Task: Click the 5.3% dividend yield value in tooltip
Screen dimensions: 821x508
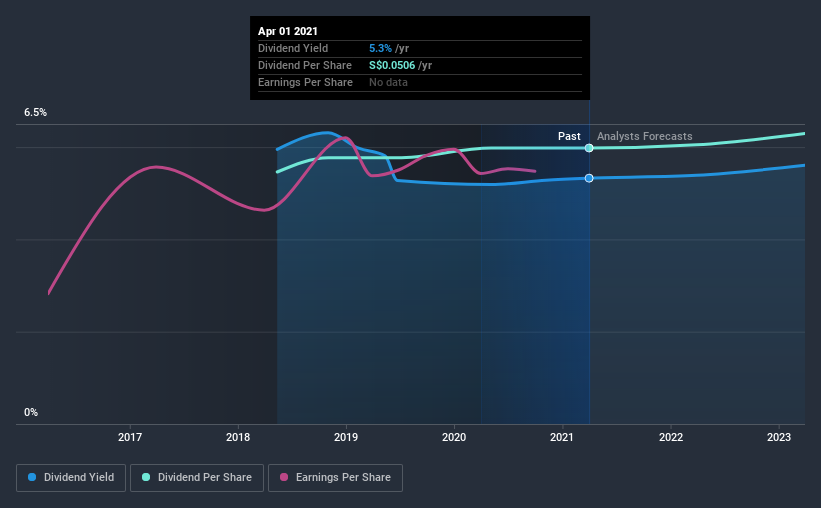Action: click(x=380, y=48)
